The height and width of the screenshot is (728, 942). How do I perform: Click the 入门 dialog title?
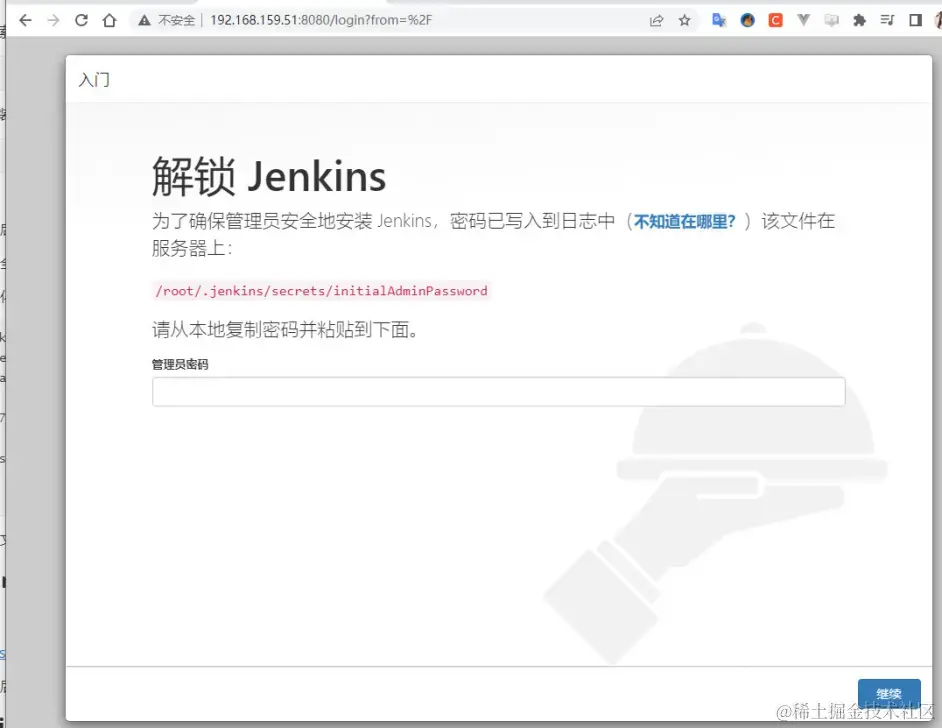point(94,80)
